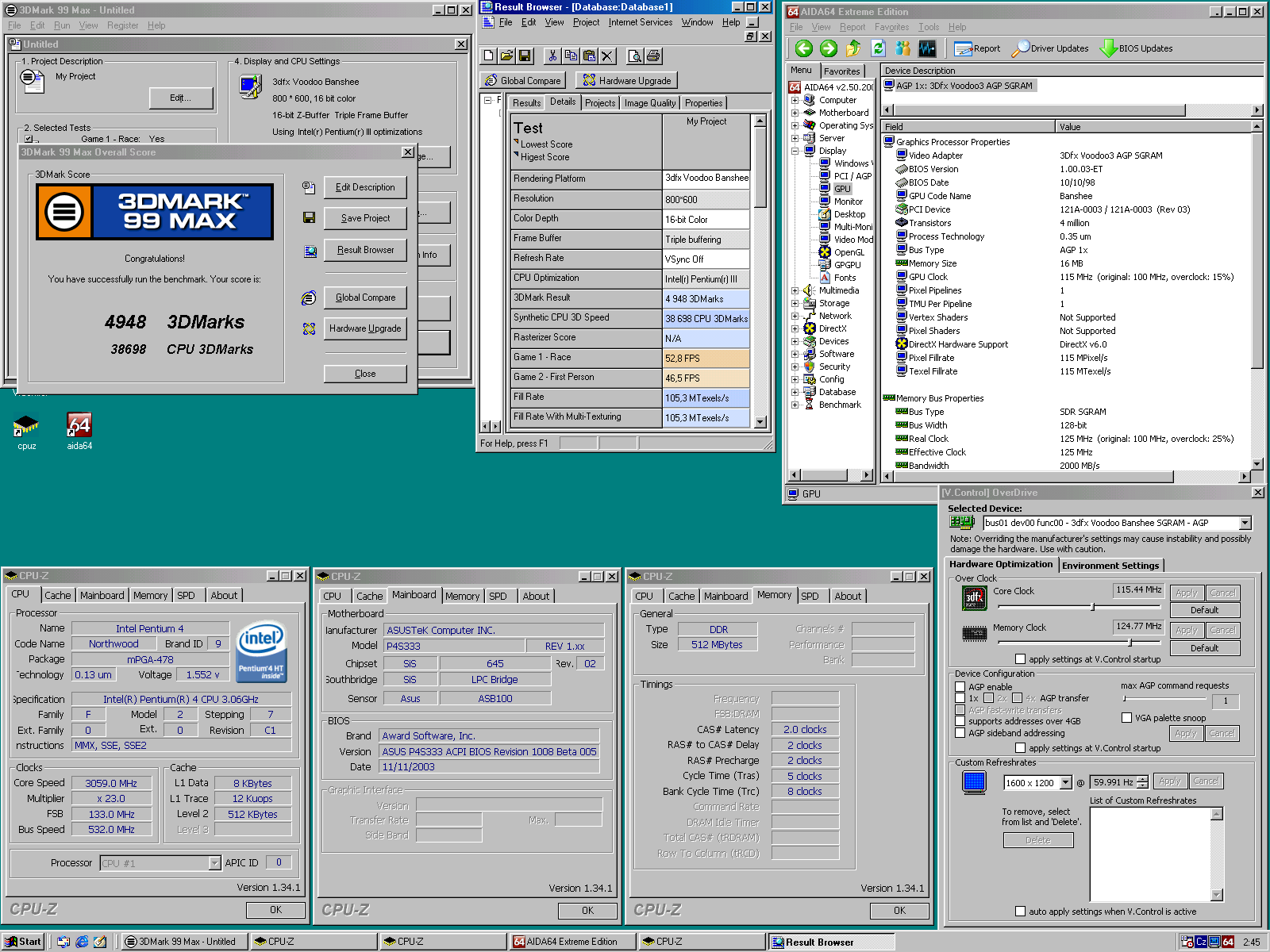Click on the Memory Clock slider

pos(1078,643)
